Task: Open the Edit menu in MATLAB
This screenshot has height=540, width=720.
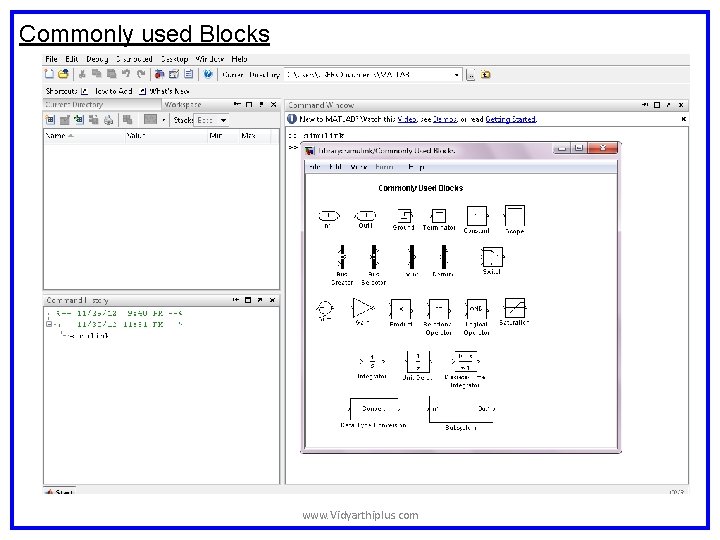Action: pos(72,59)
